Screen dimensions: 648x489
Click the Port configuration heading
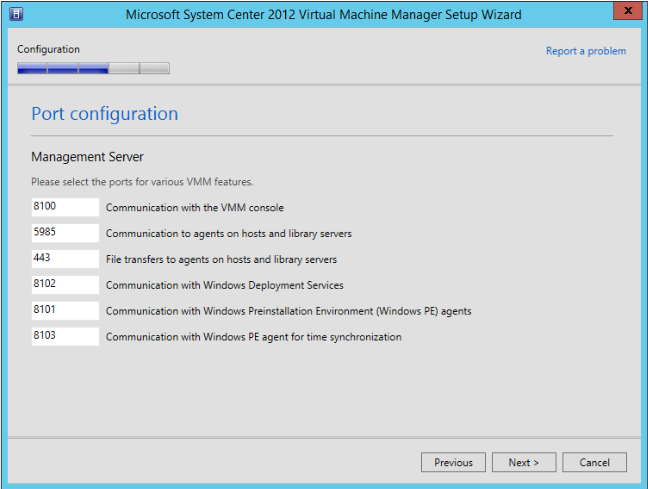[x=105, y=114]
